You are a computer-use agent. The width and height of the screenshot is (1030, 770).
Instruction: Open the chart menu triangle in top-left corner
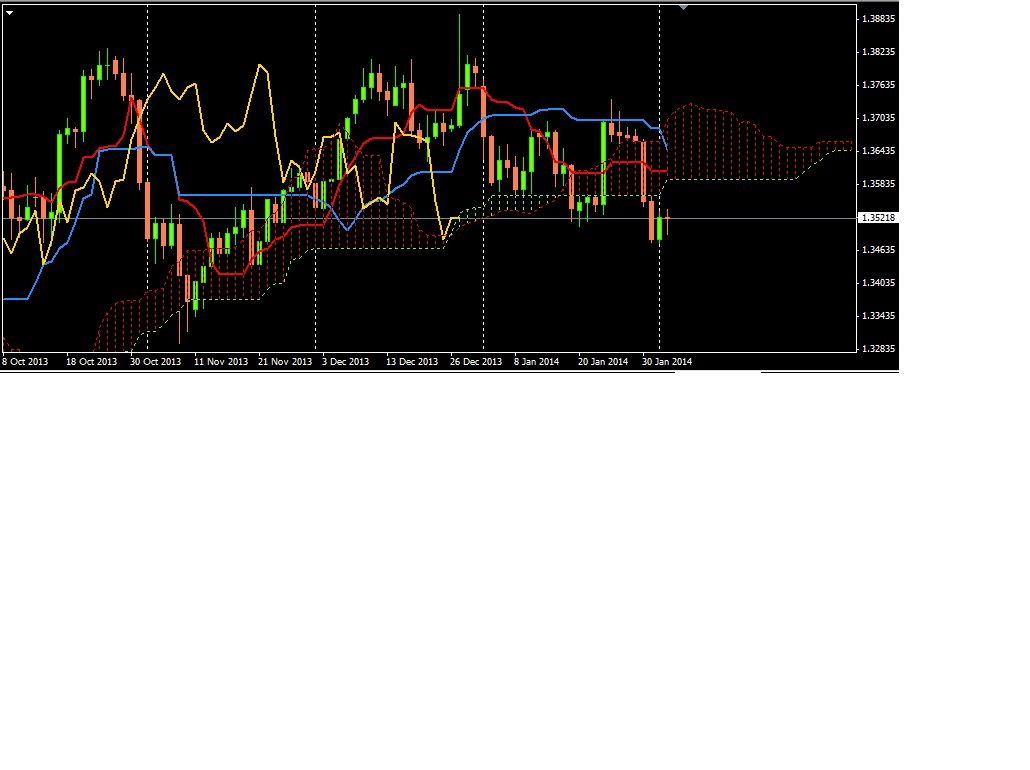(9, 12)
